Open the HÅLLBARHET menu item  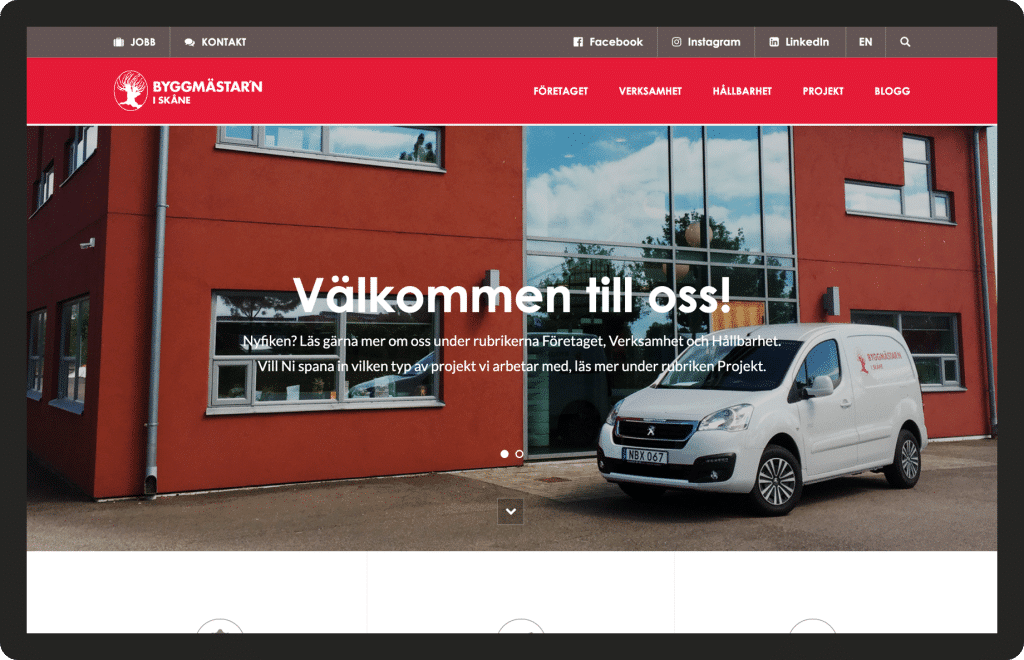click(742, 91)
